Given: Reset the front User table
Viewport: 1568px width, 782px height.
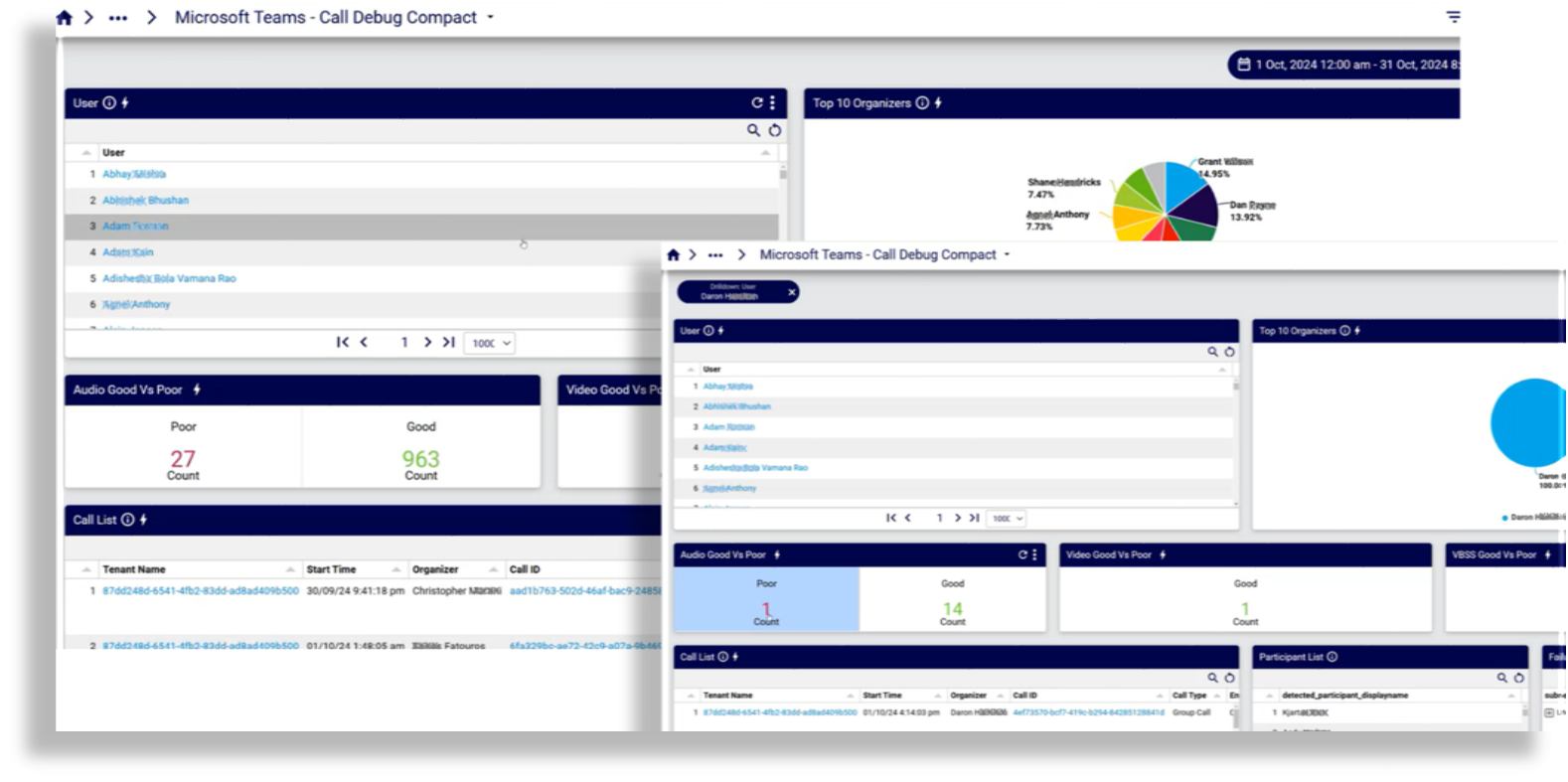Looking at the screenshot, I should [x=1229, y=352].
